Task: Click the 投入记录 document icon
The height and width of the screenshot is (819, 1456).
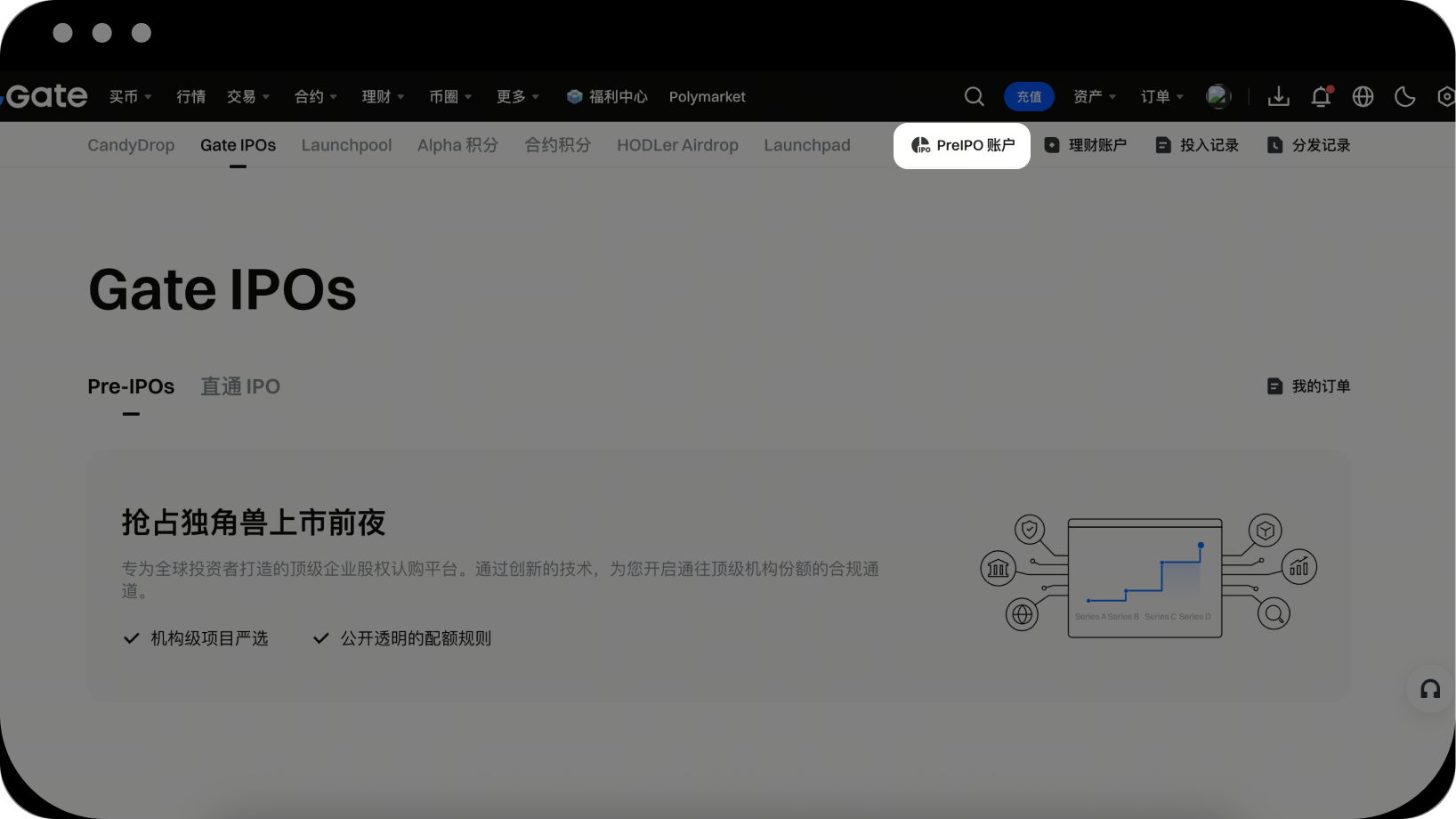Action: tap(1163, 145)
